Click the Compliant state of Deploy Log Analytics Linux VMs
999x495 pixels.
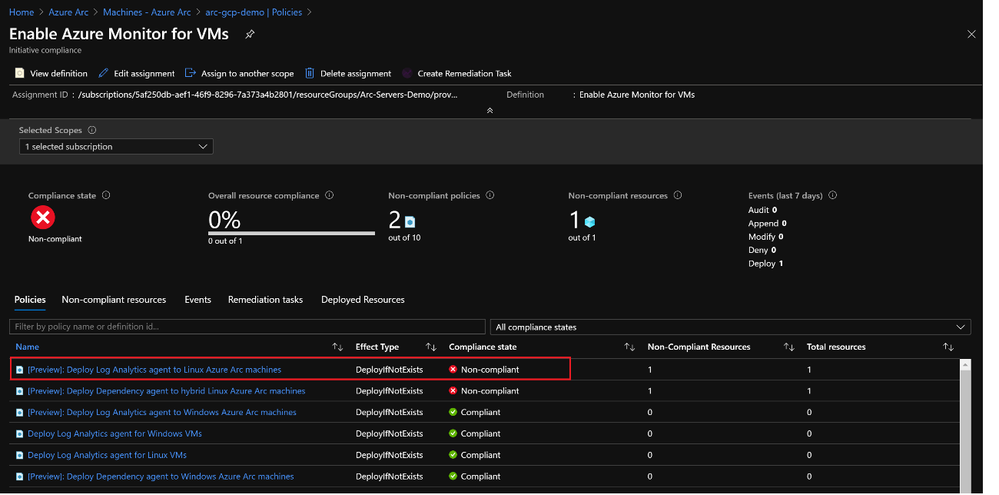click(475, 456)
